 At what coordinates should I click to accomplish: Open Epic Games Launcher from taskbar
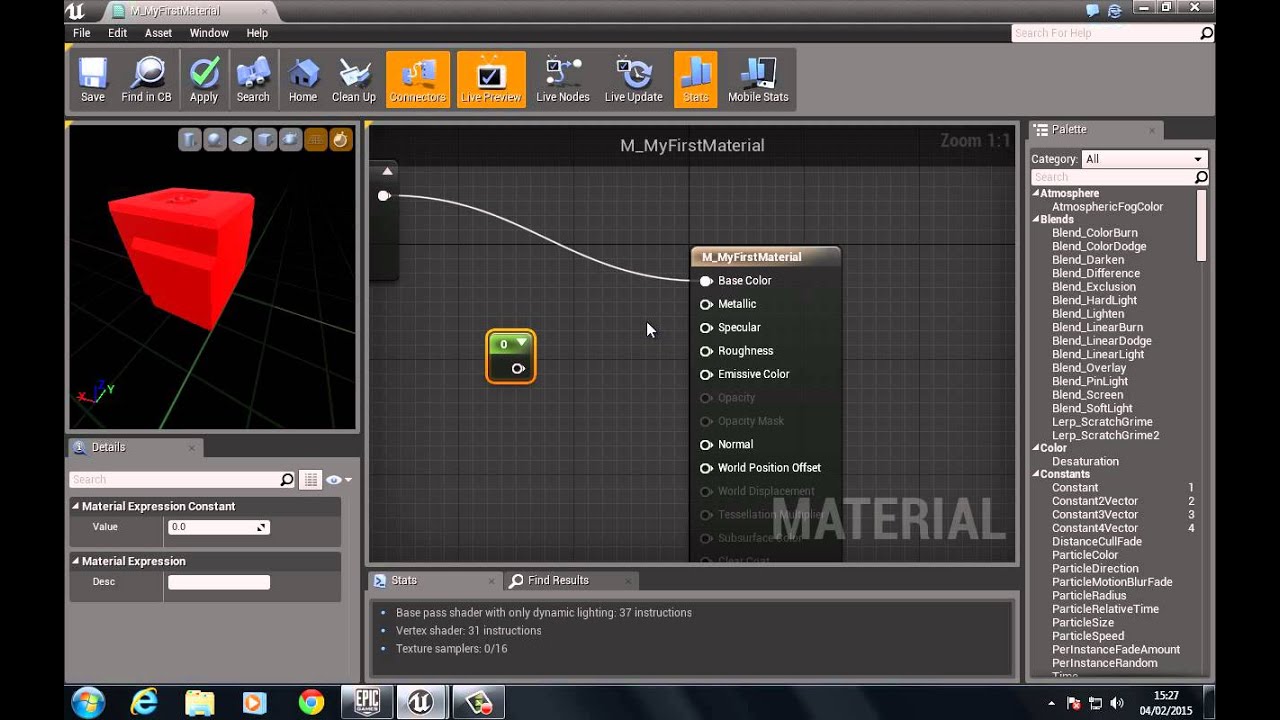point(367,703)
